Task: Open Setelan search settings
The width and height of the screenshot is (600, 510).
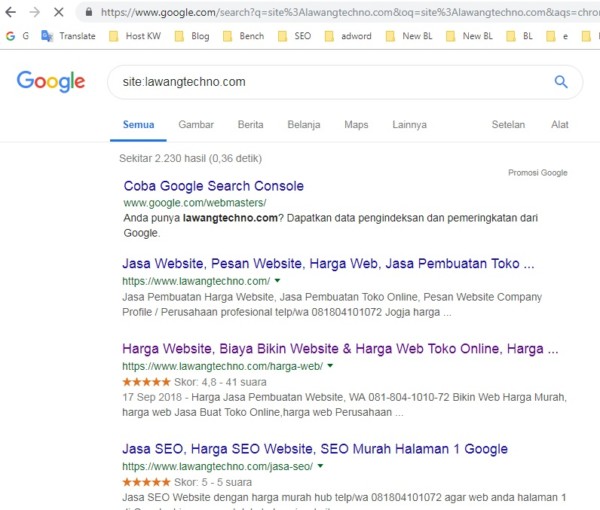Action: pyautogui.click(x=508, y=125)
